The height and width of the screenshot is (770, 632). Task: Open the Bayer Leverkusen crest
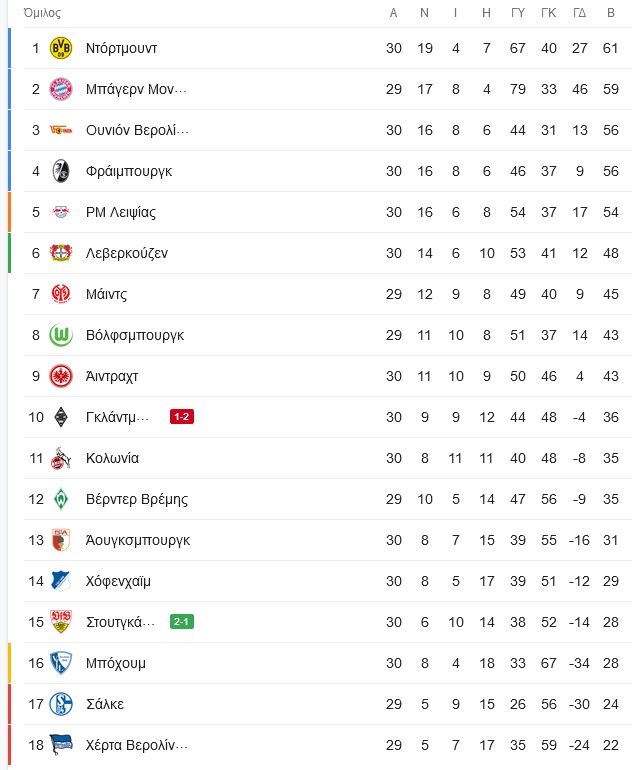pyautogui.click(x=61, y=253)
